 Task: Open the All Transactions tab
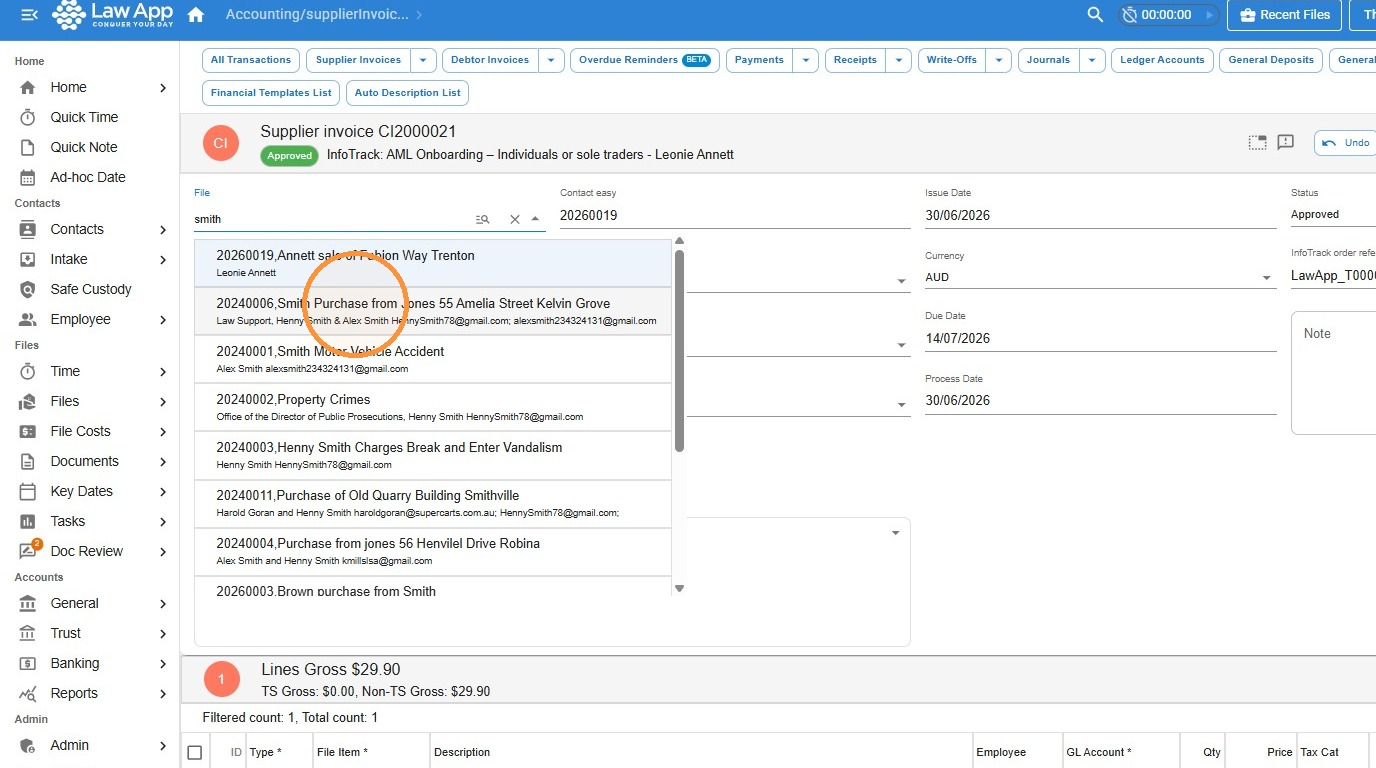coord(251,60)
